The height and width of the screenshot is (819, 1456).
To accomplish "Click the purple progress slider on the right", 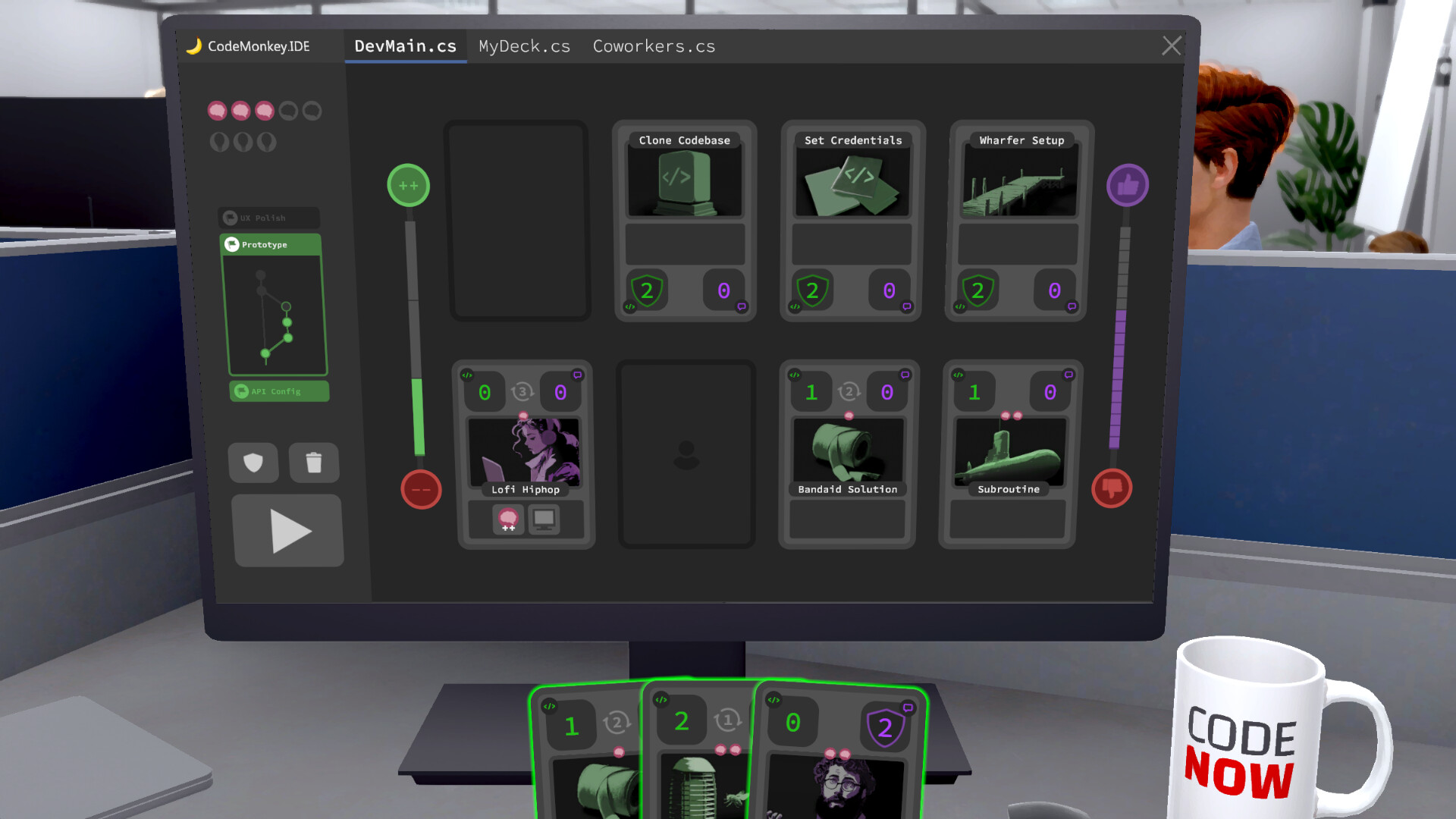I will pos(1114,372).
